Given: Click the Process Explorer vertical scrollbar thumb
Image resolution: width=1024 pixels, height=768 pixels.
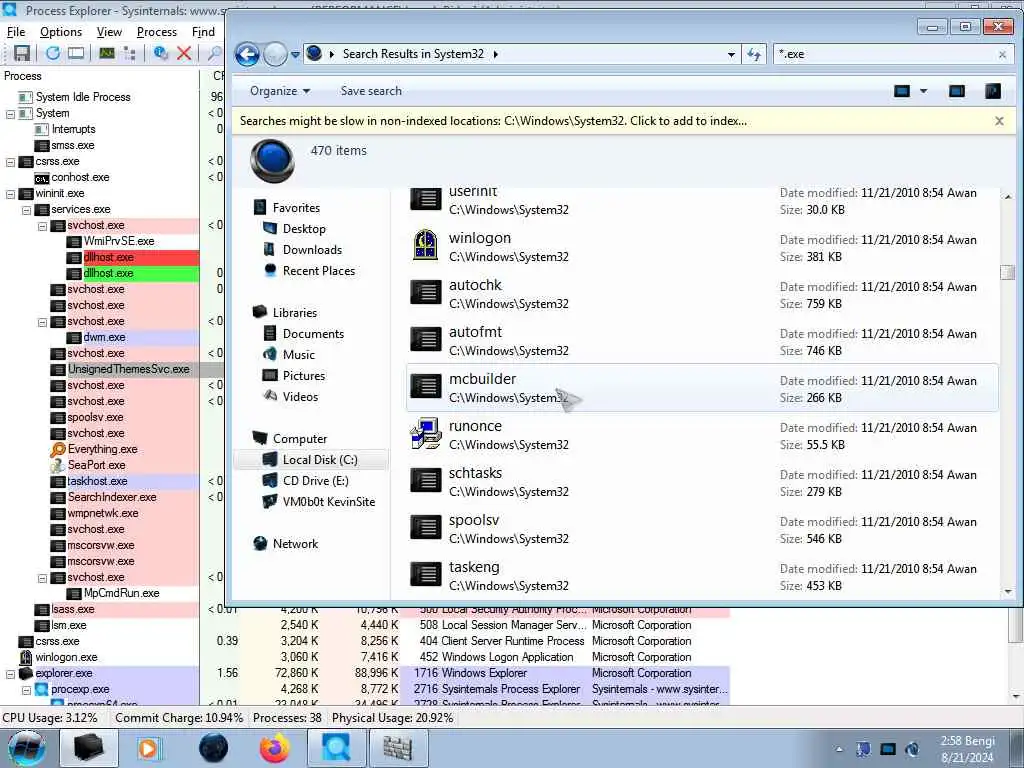Looking at the screenshot, I should click(x=1016, y=626).
